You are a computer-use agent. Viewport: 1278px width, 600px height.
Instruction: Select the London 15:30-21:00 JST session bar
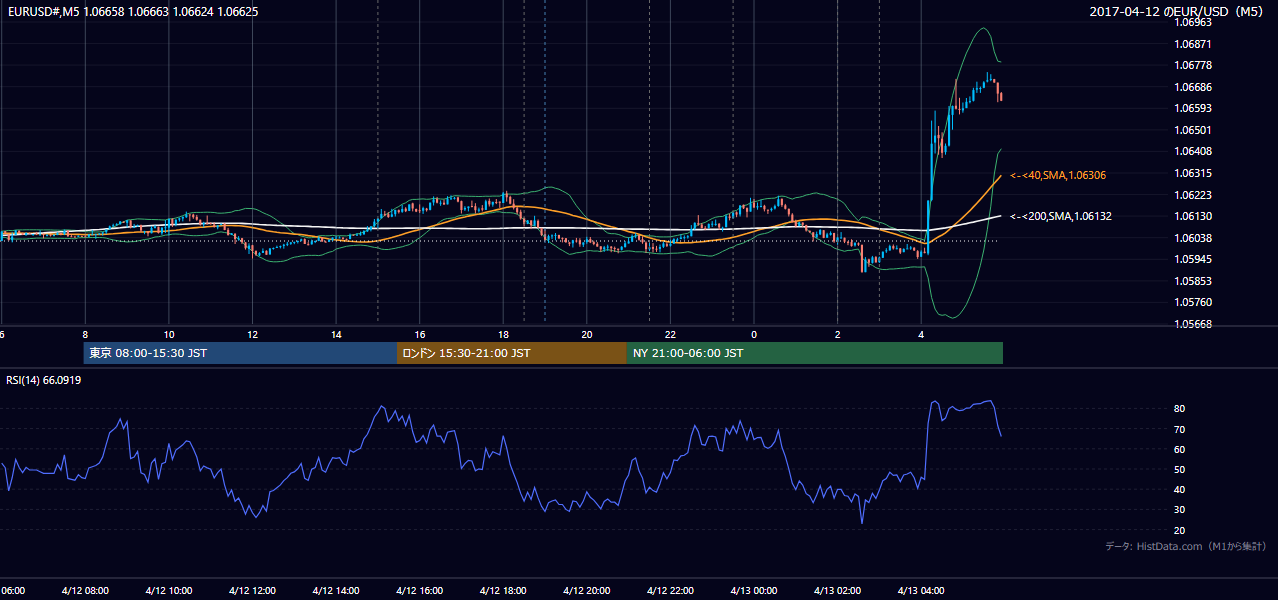[512, 353]
